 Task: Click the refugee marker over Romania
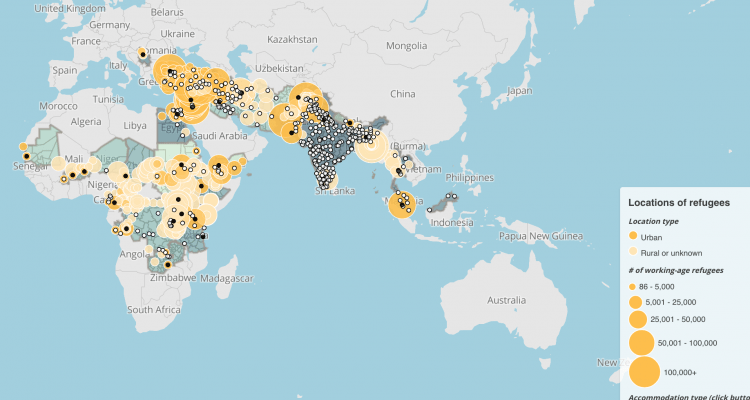click(x=142, y=54)
